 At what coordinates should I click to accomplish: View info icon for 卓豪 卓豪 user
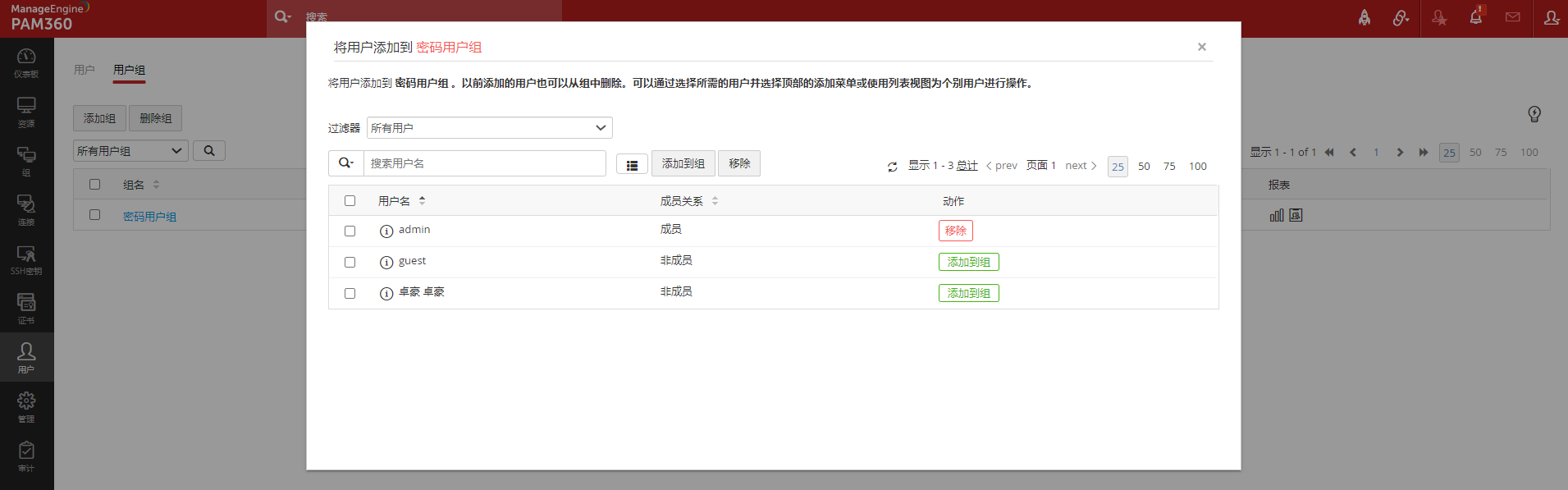(x=386, y=294)
